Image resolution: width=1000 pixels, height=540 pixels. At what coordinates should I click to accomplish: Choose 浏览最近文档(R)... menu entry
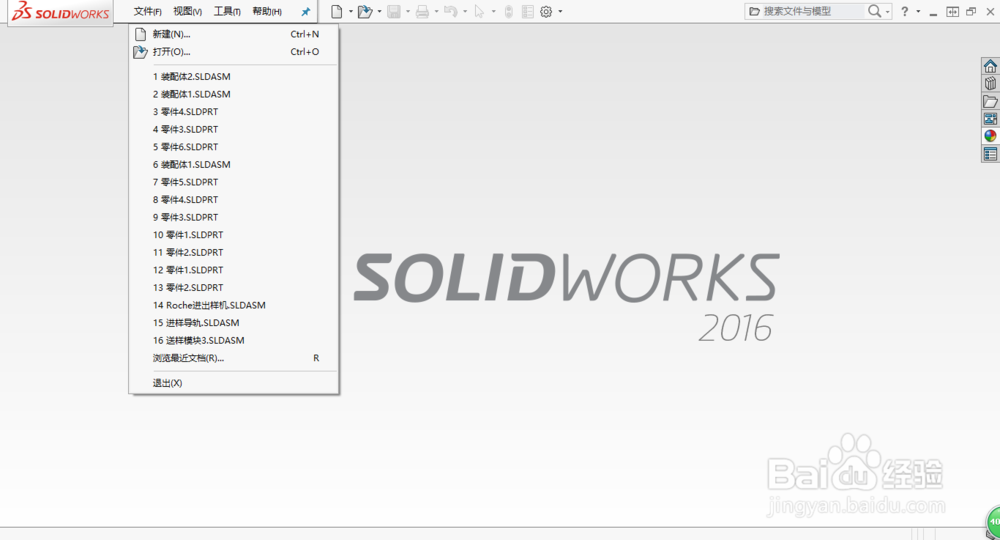(x=233, y=358)
